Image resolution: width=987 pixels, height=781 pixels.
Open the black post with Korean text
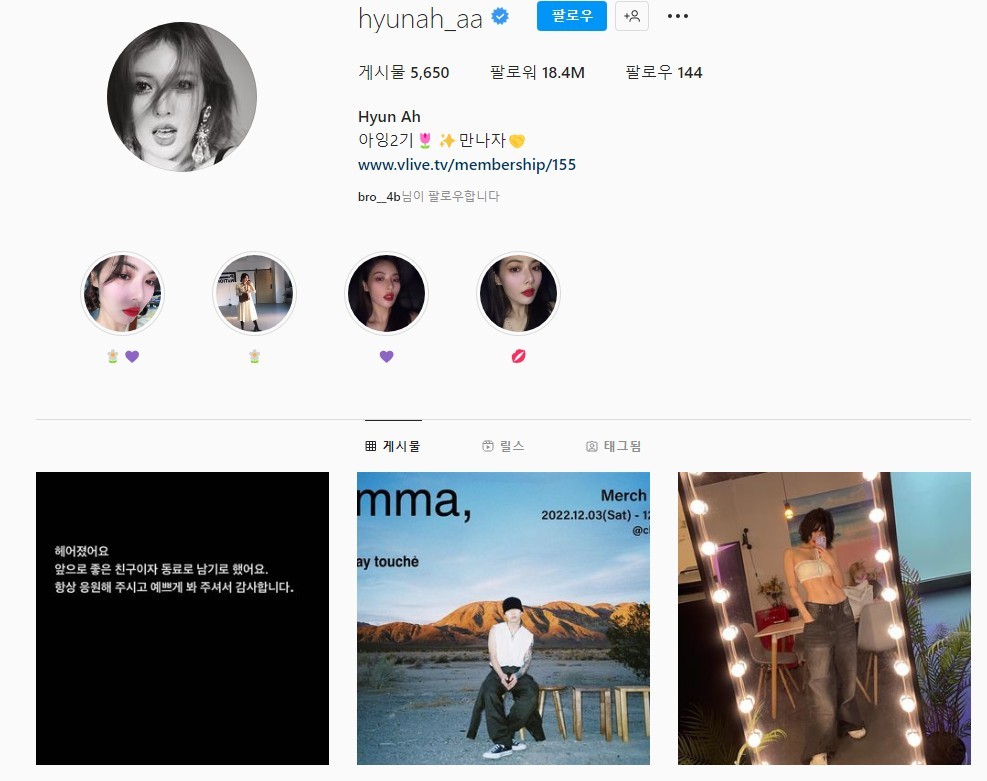(x=182, y=619)
